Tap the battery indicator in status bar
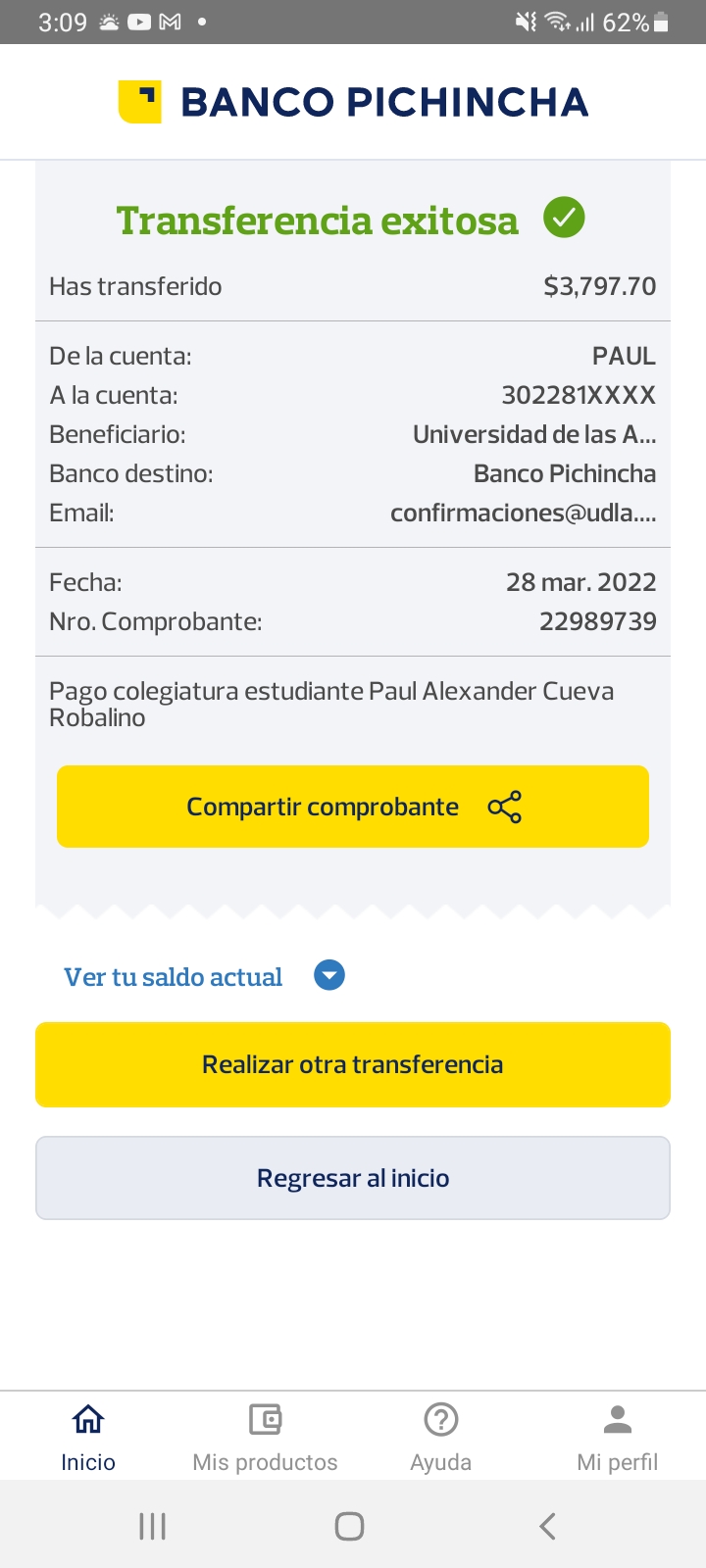The image size is (706, 1568). pyautogui.click(x=661, y=23)
